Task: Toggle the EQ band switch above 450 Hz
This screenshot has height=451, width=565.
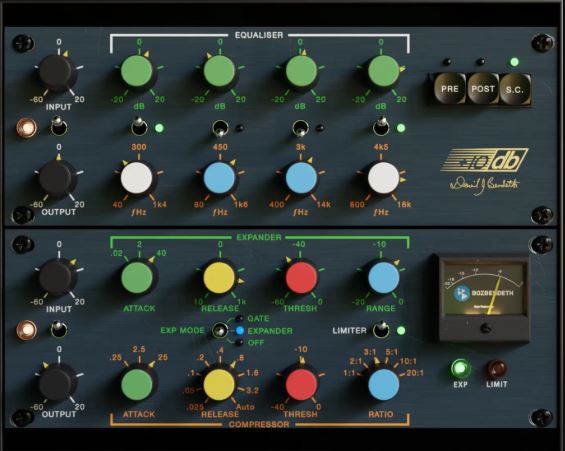Action: tap(220, 129)
